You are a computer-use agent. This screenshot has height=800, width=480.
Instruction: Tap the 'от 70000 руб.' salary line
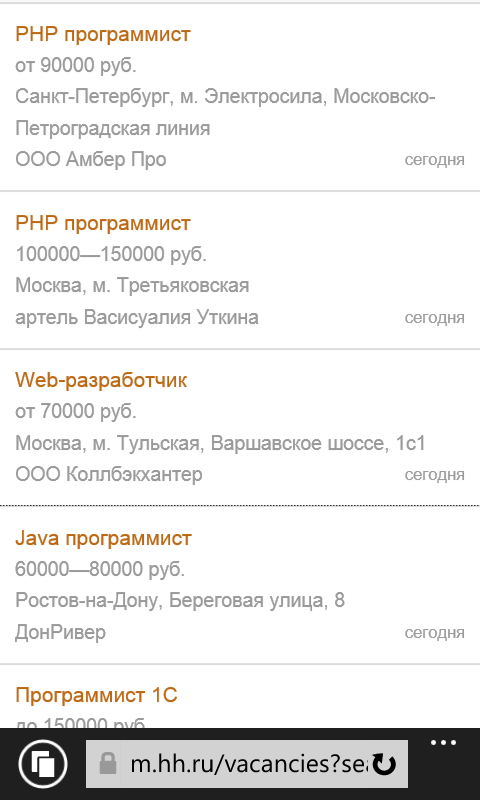coord(76,411)
